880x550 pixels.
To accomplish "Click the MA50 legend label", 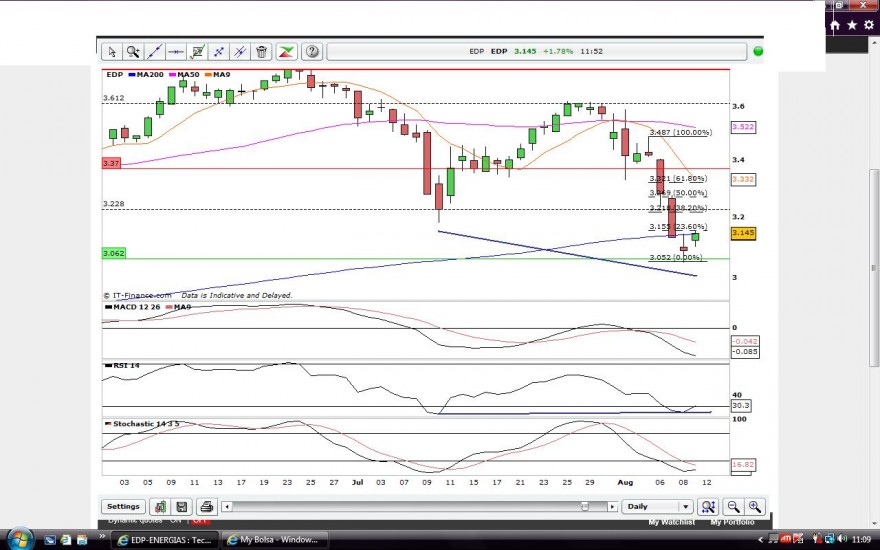I will pos(184,75).
